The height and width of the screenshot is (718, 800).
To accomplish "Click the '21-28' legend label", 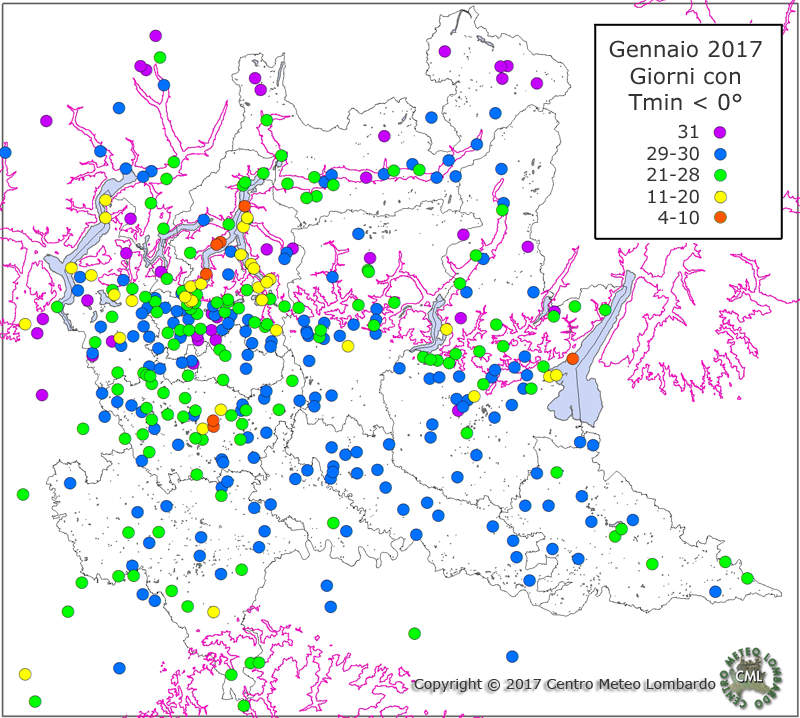I will tap(672, 175).
